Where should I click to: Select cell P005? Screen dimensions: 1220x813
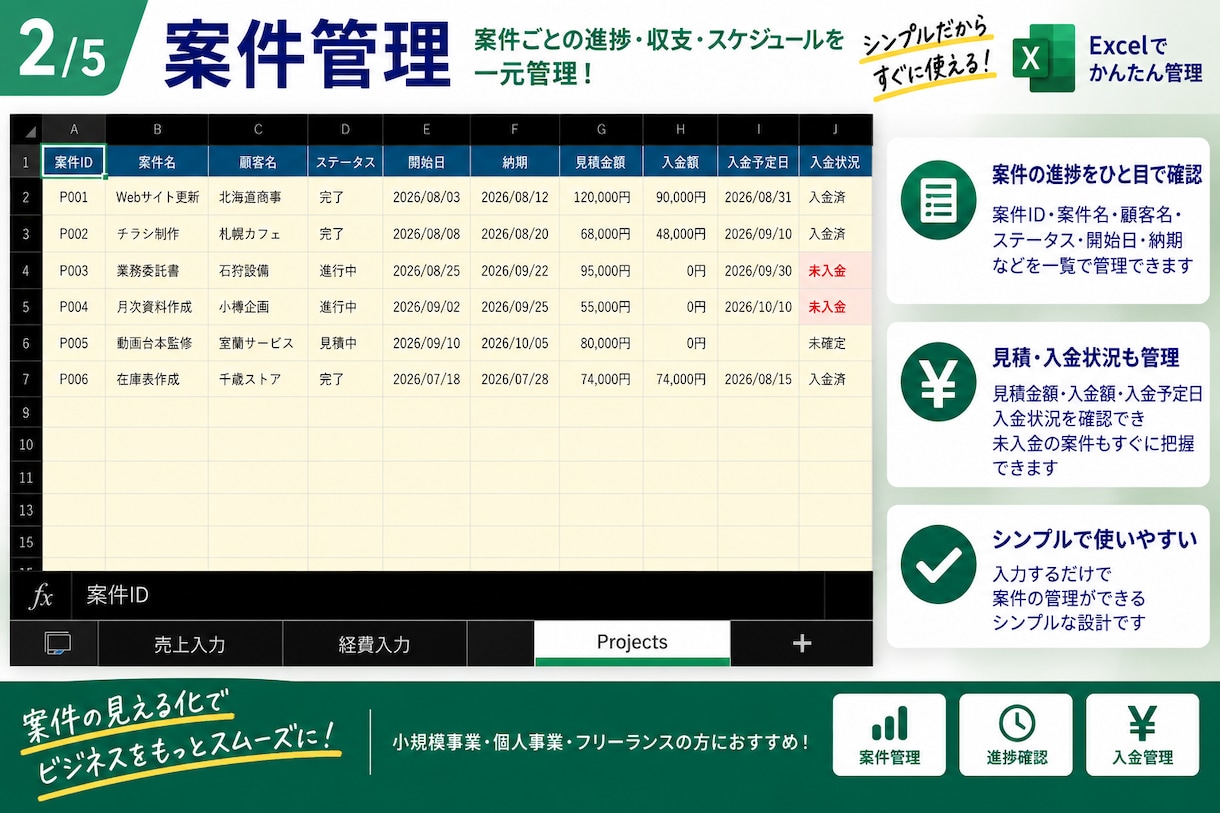pos(74,343)
